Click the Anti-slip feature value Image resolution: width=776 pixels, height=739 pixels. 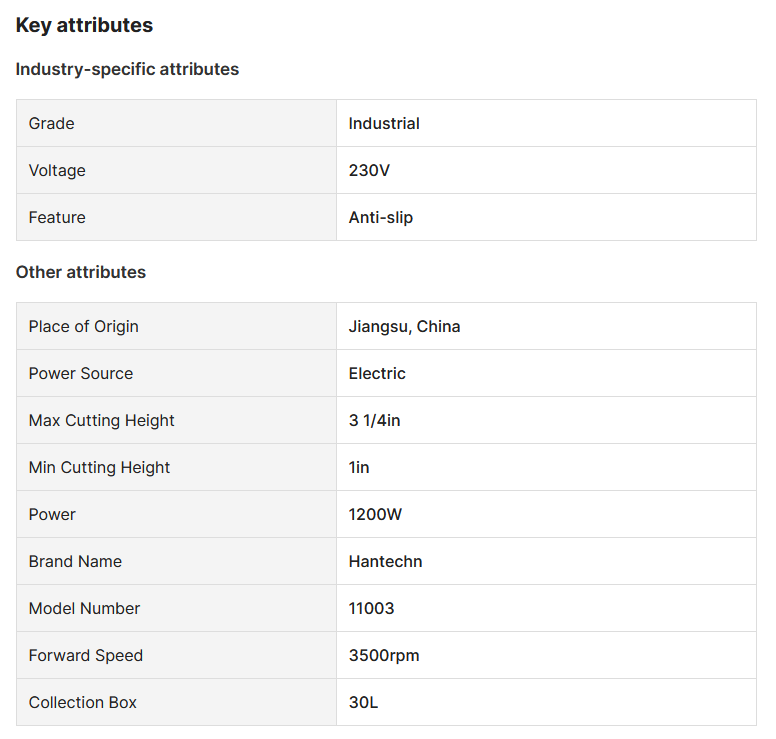381,218
